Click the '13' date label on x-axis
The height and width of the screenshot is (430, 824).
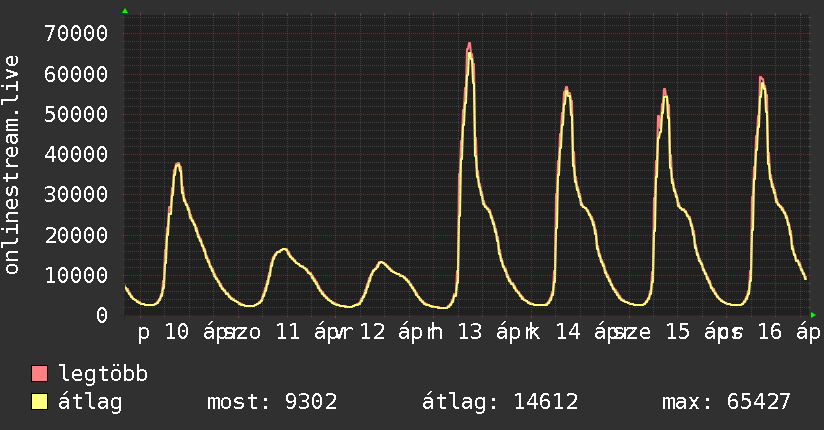470,332
